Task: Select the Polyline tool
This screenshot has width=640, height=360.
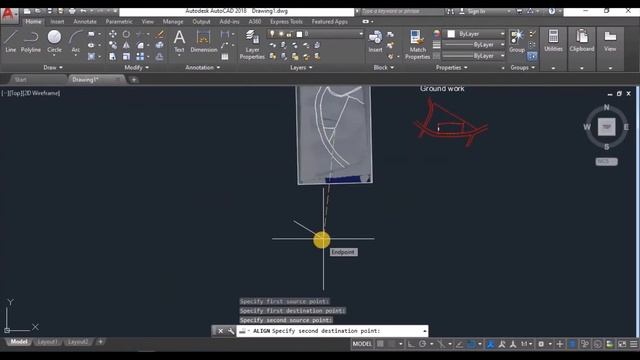Action: tap(31, 41)
